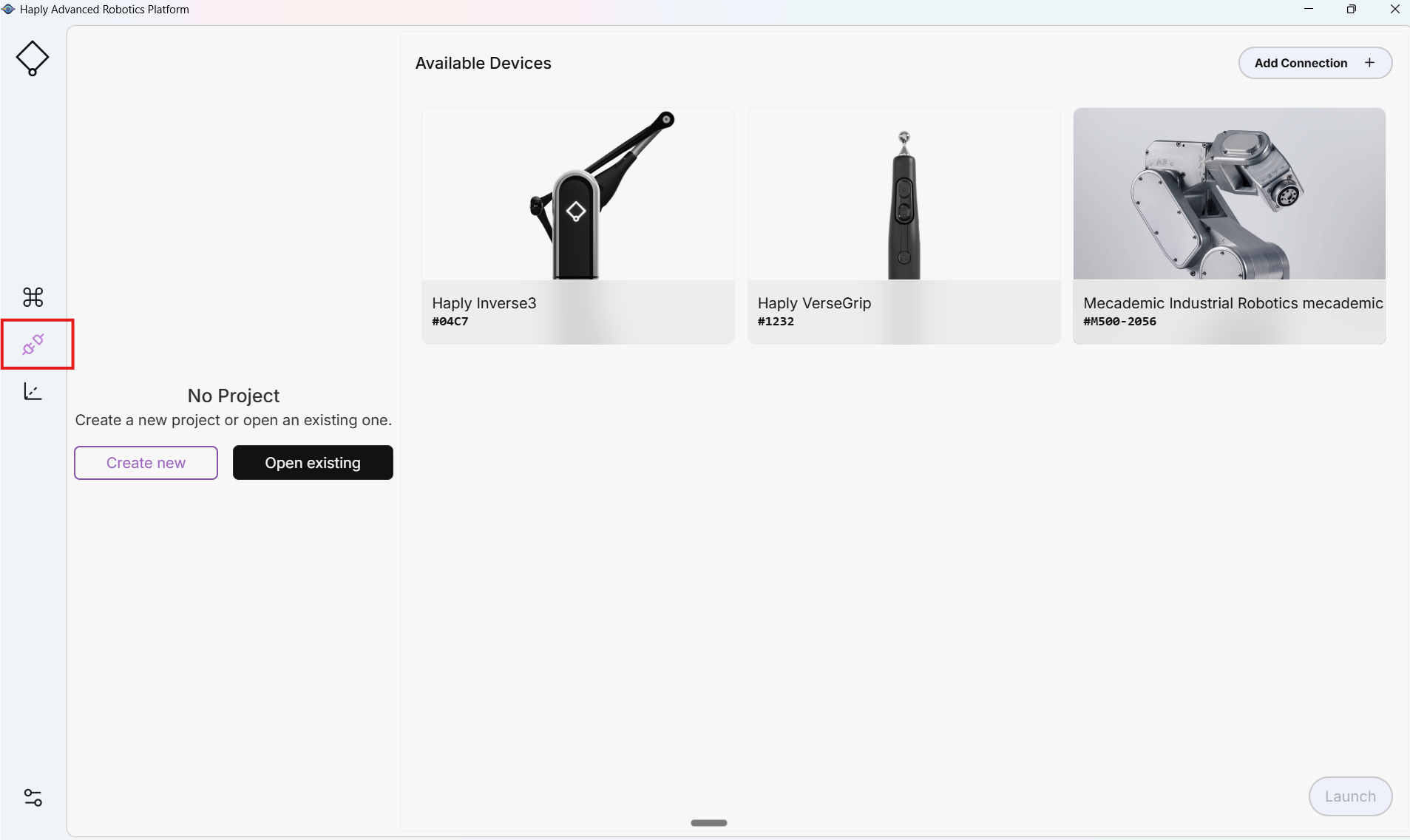The image size is (1410, 840).
Task: Click the Create new project button
Action: [146, 463]
